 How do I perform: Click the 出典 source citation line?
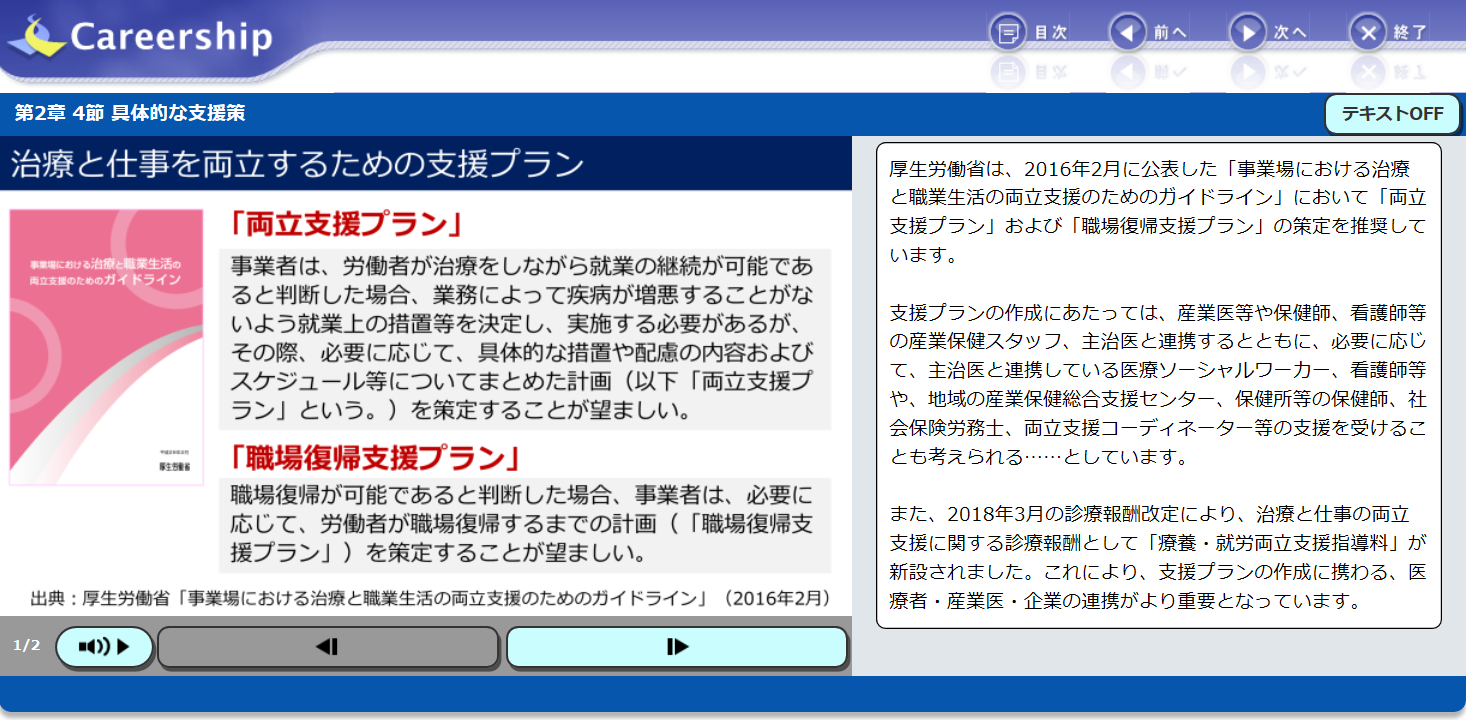[431, 599]
